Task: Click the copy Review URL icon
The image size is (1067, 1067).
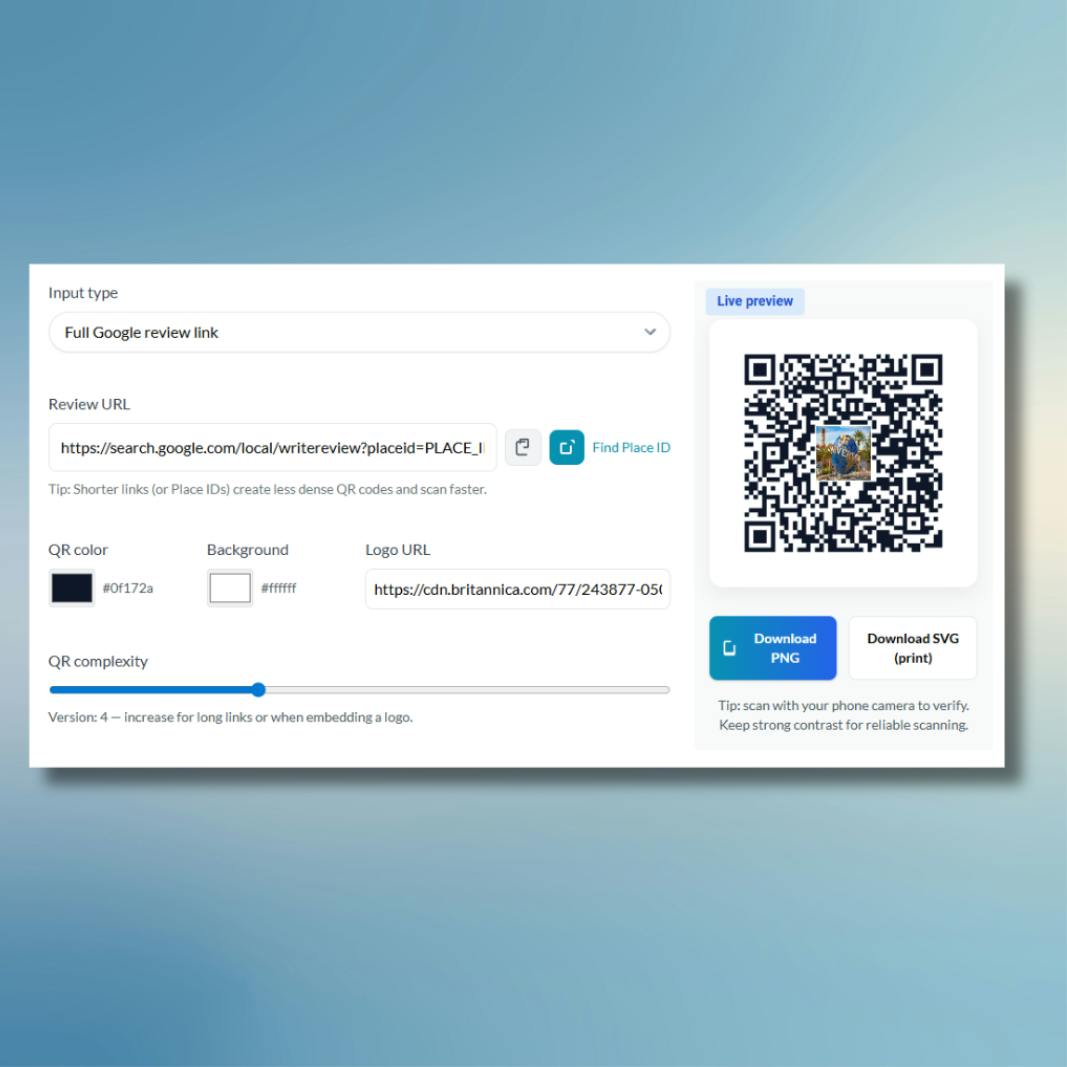Action: point(523,448)
